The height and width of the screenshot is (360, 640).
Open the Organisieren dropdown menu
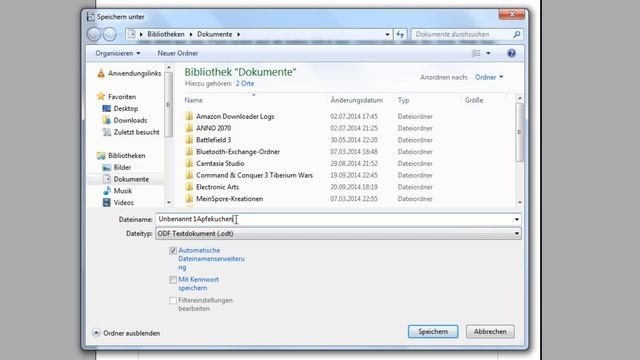118,53
